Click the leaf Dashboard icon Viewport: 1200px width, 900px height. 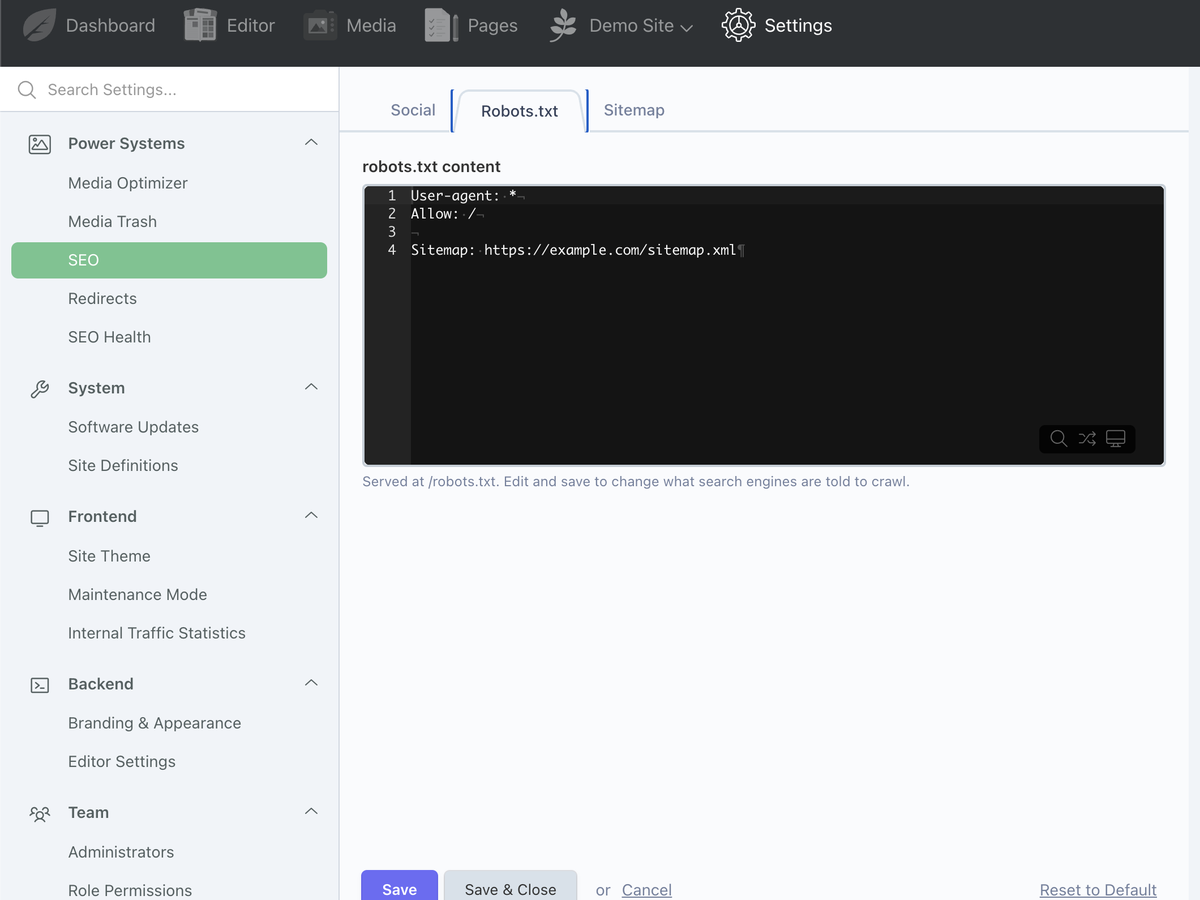click(39, 26)
